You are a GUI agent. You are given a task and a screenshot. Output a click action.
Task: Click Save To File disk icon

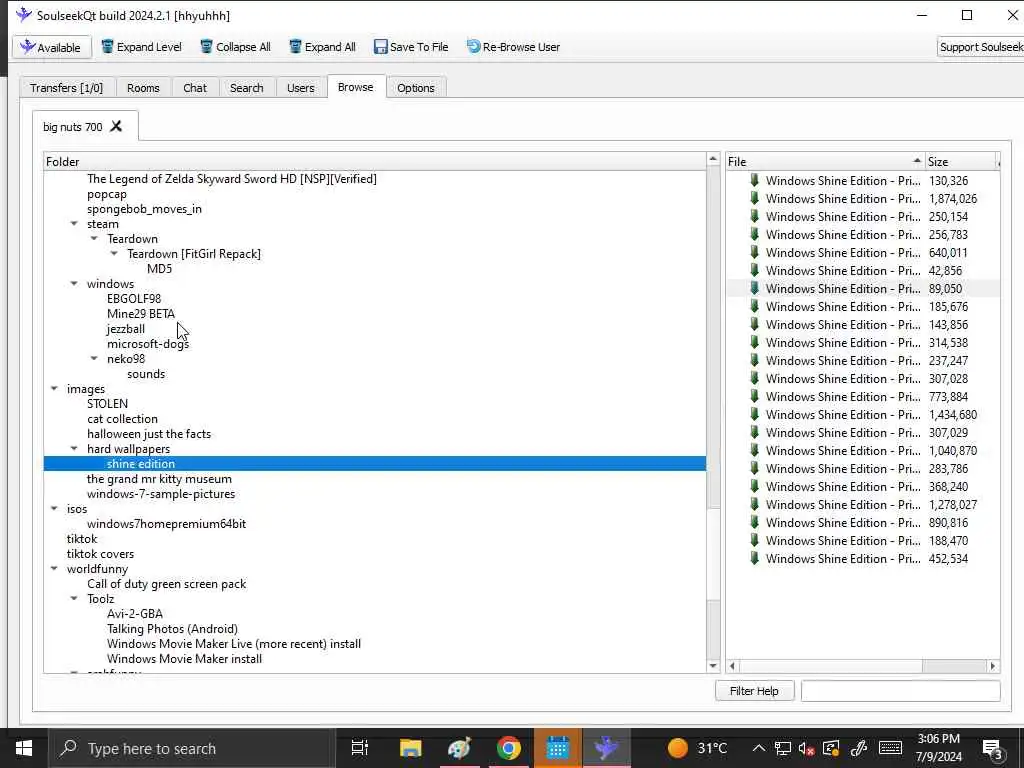(381, 46)
